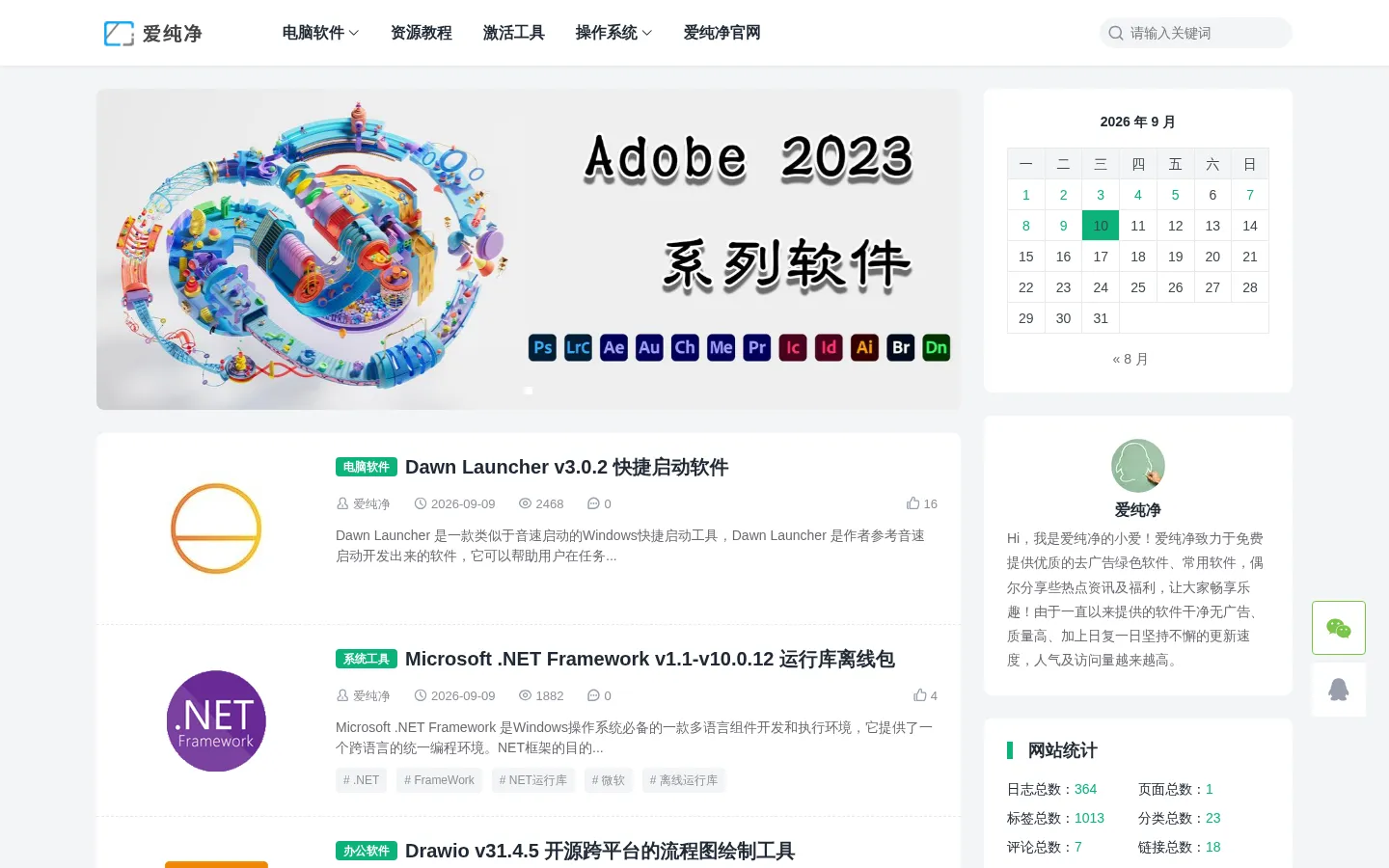The width and height of the screenshot is (1389, 868).
Task: Open the WeChat floating button
Action: (1339, 628)
